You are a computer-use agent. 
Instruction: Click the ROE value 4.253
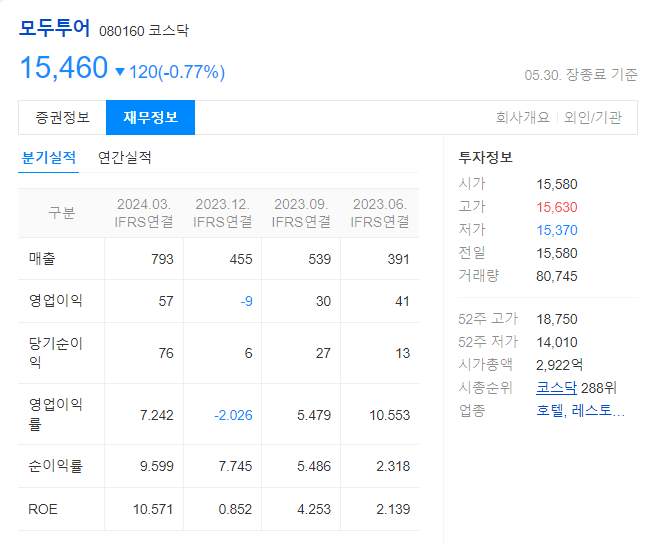click(314, 509)
